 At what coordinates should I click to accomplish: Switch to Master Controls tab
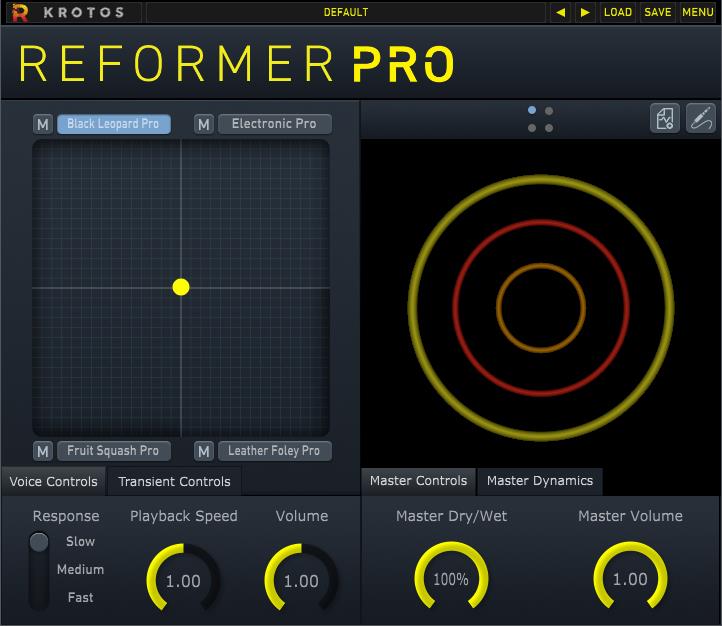point(418,481)
